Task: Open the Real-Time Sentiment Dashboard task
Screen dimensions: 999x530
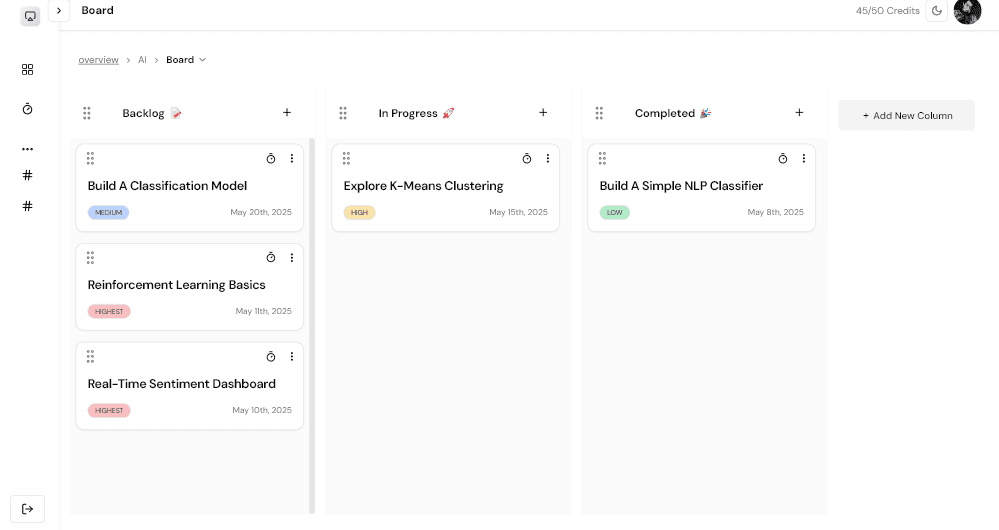Action: point(182,384)
